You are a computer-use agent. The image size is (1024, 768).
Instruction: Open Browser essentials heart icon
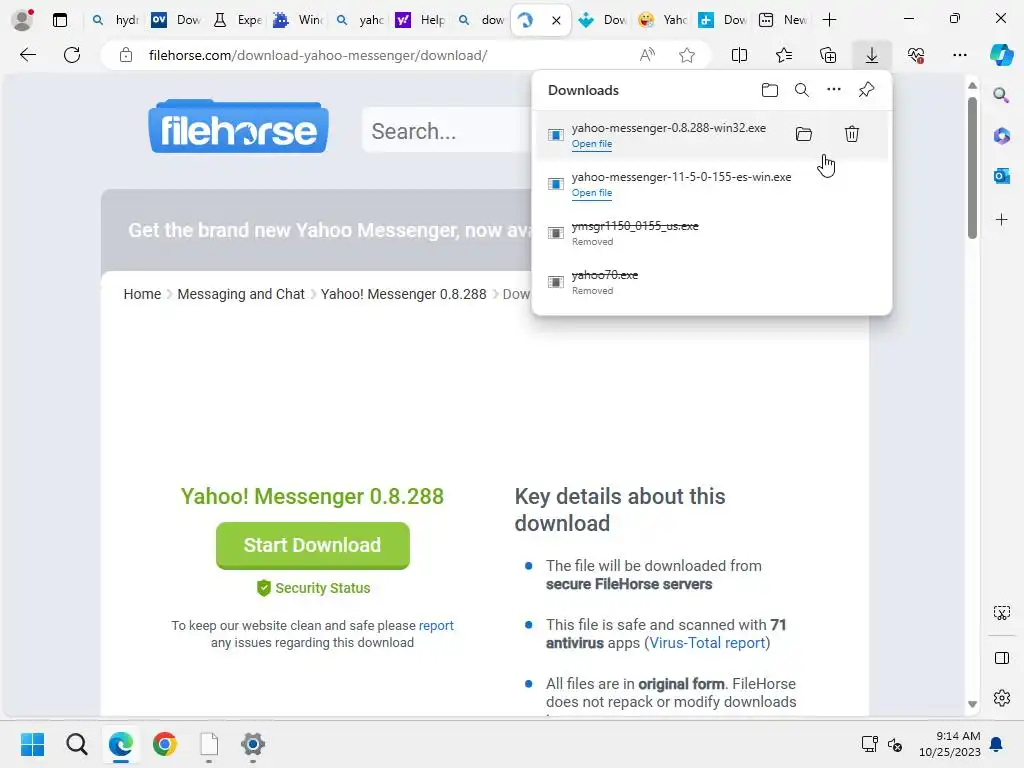(916, 56)
